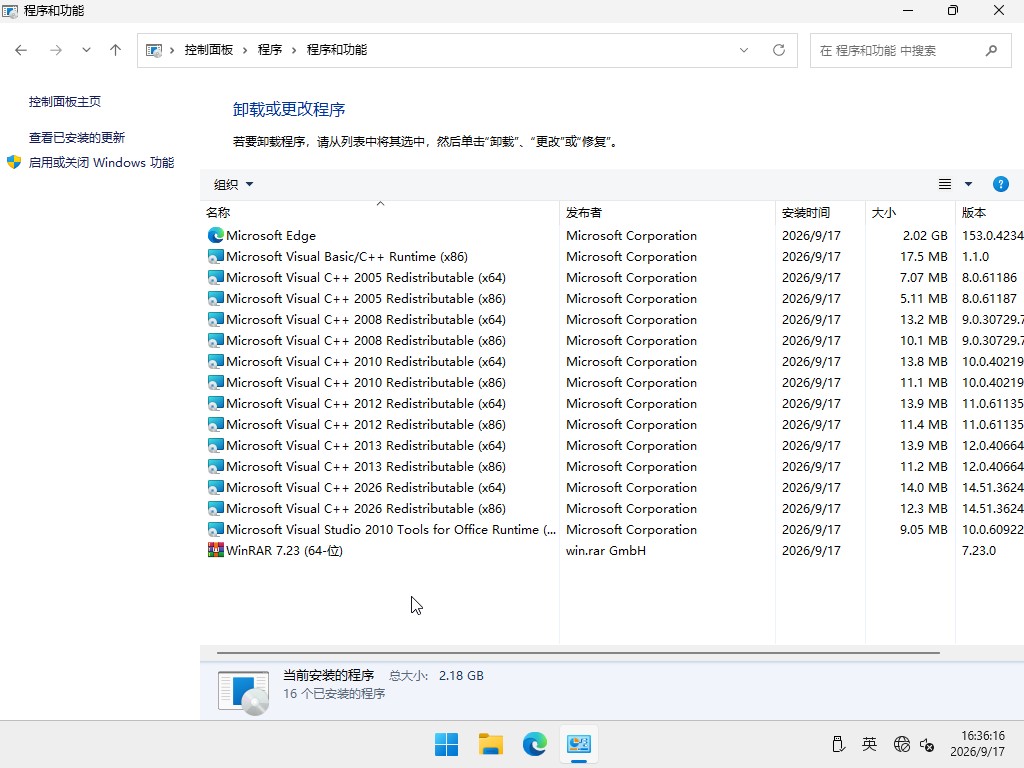The image size is (1024, 768).
Task: Click the 7.23.0 version cell
Action: click(978, 551)
